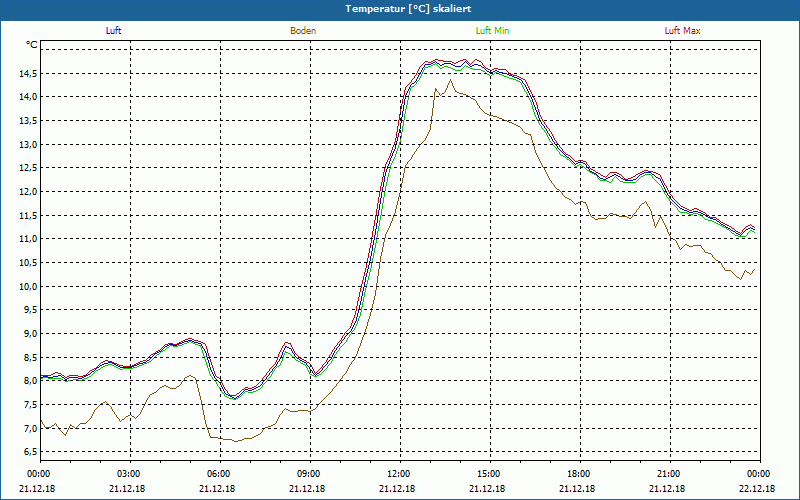Click the '21.12.18' date under 18:00
Screen dimensions: 800x500
click(x=577, y=489)
